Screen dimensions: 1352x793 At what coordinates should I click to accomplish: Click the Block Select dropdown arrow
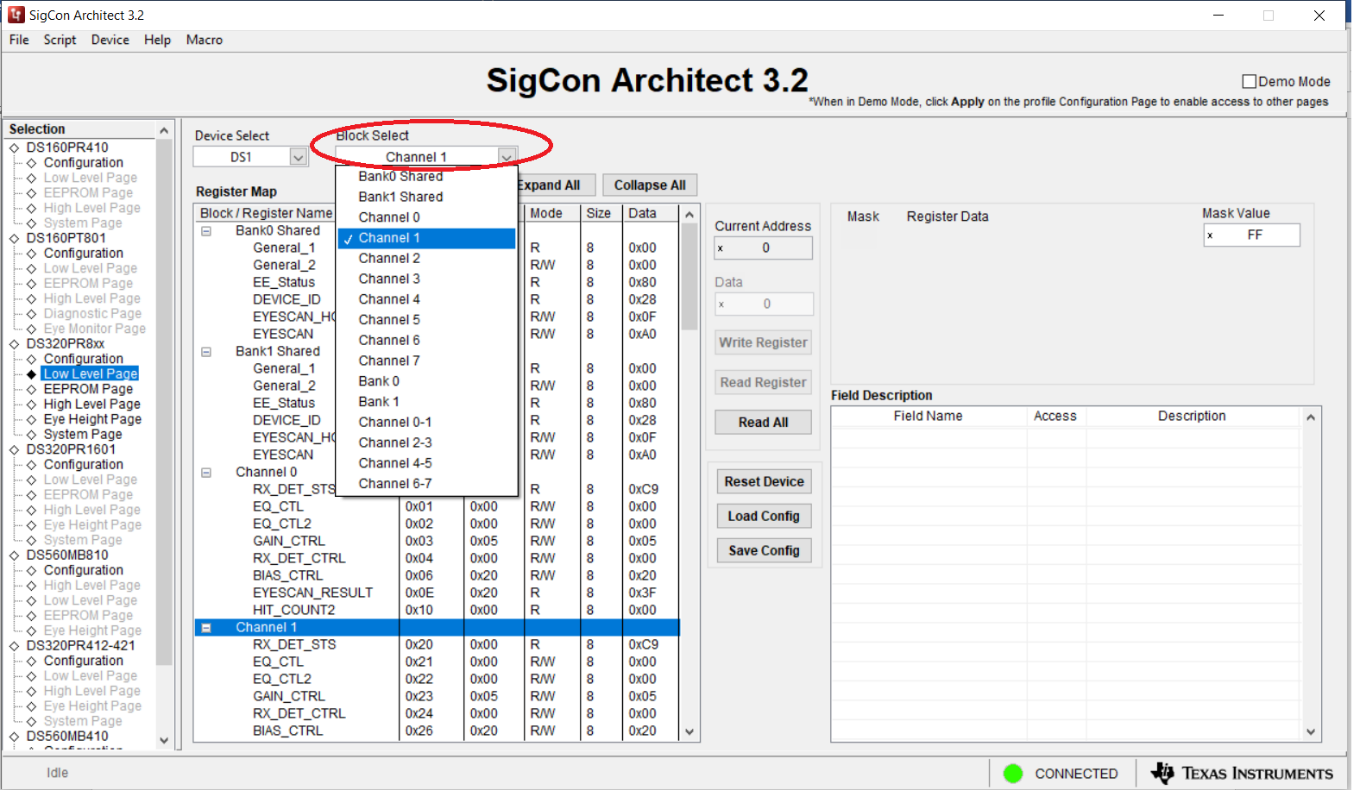point(508,157)
